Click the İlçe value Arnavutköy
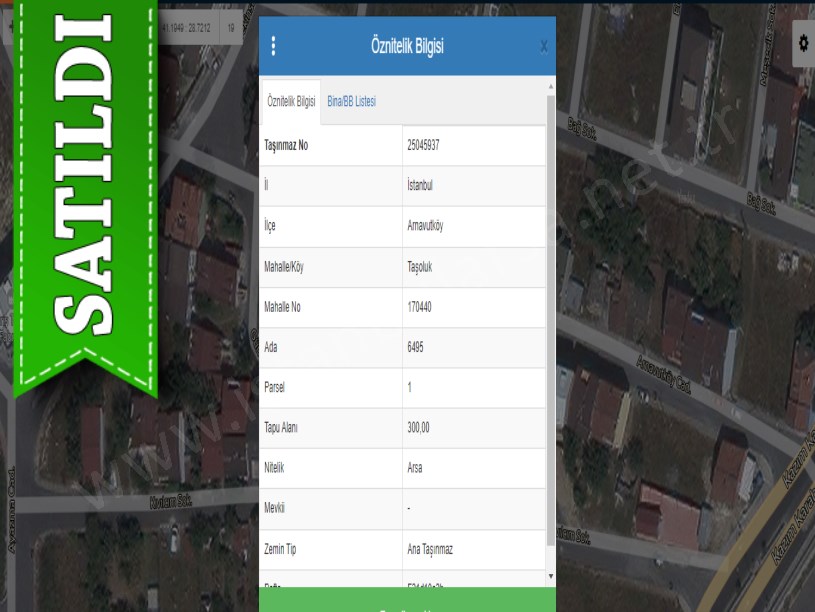 click(x=424, y=226)
